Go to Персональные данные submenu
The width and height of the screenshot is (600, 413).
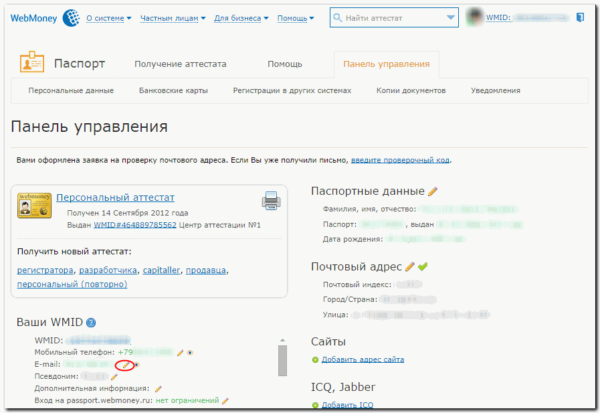pos(71,91)
